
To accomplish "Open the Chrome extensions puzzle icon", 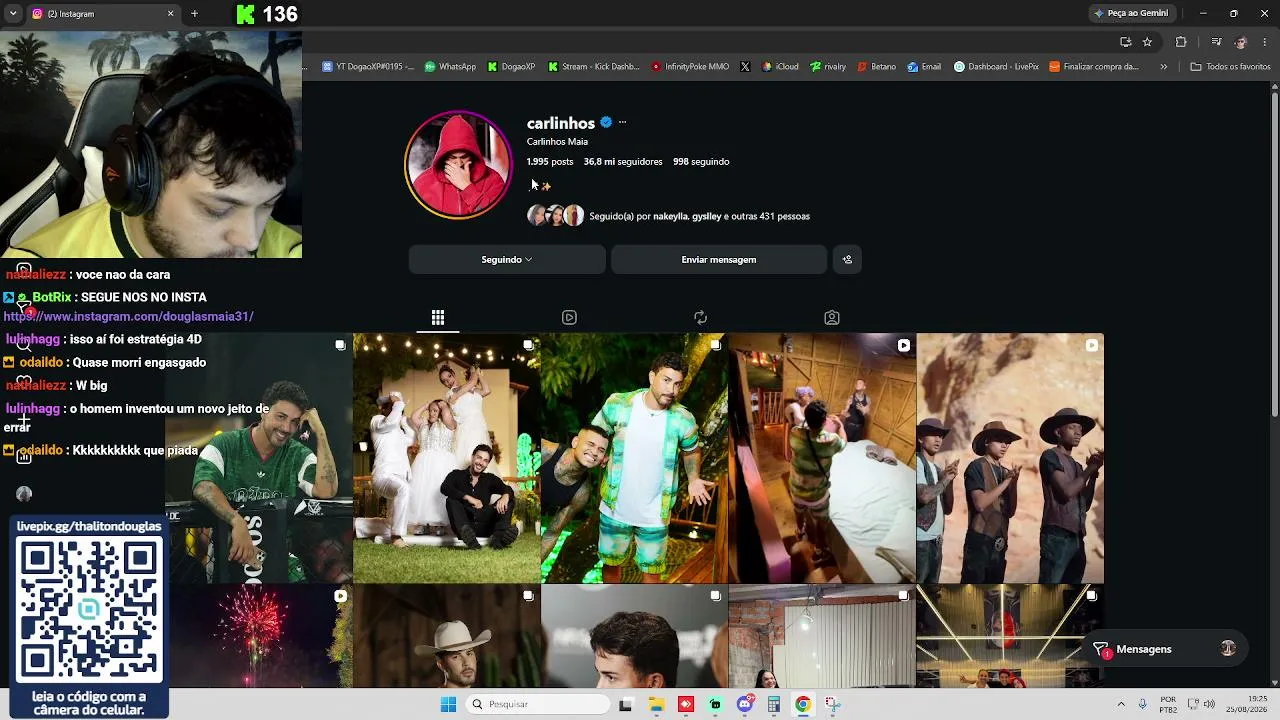I will (x=1181, y=42).
